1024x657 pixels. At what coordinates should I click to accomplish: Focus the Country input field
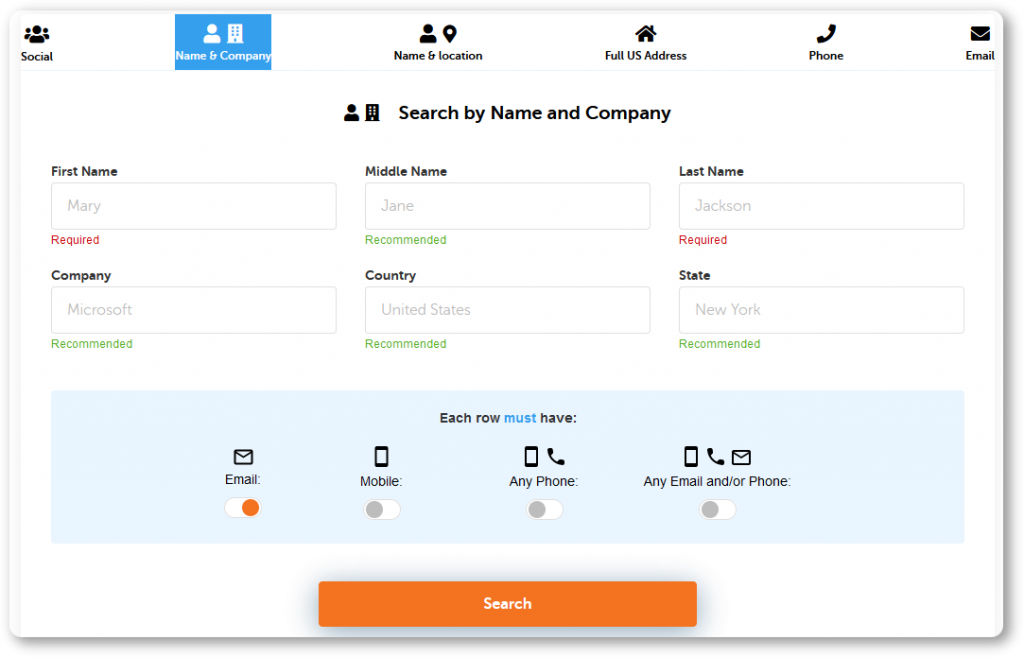coord(507,310)
